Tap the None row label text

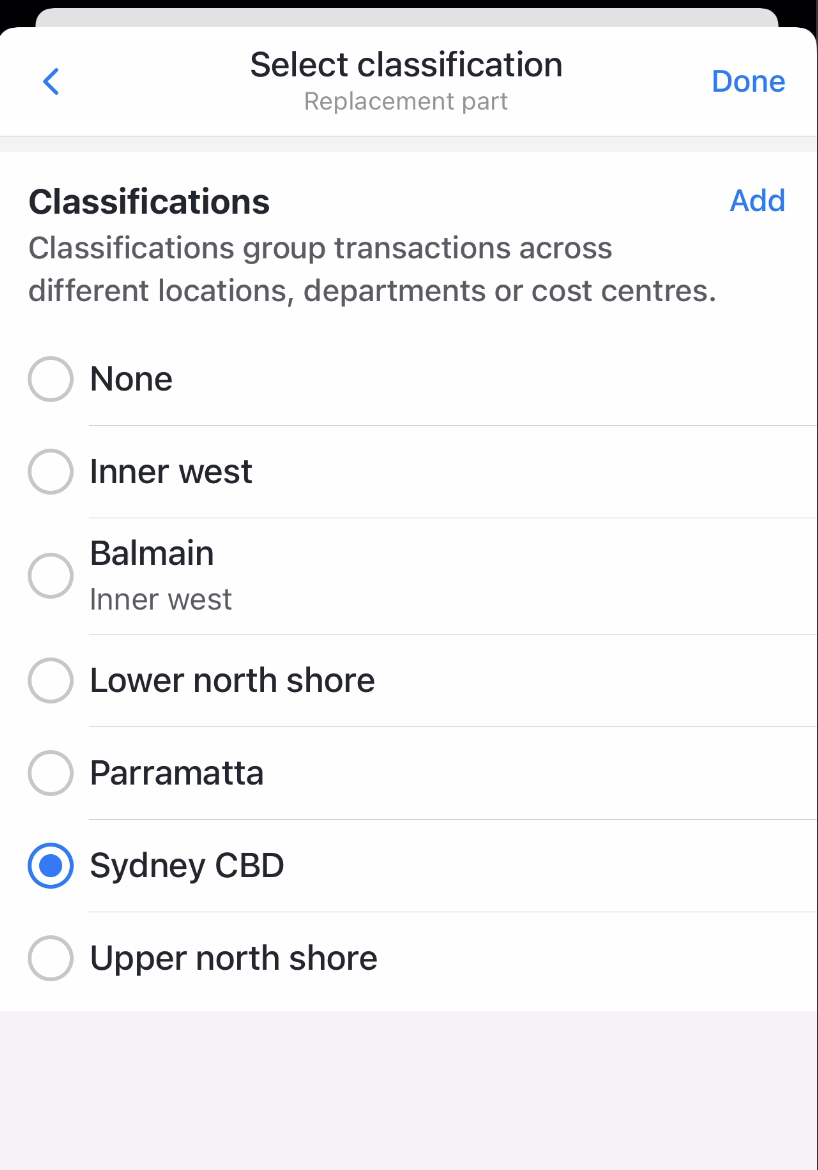point(131,379)
